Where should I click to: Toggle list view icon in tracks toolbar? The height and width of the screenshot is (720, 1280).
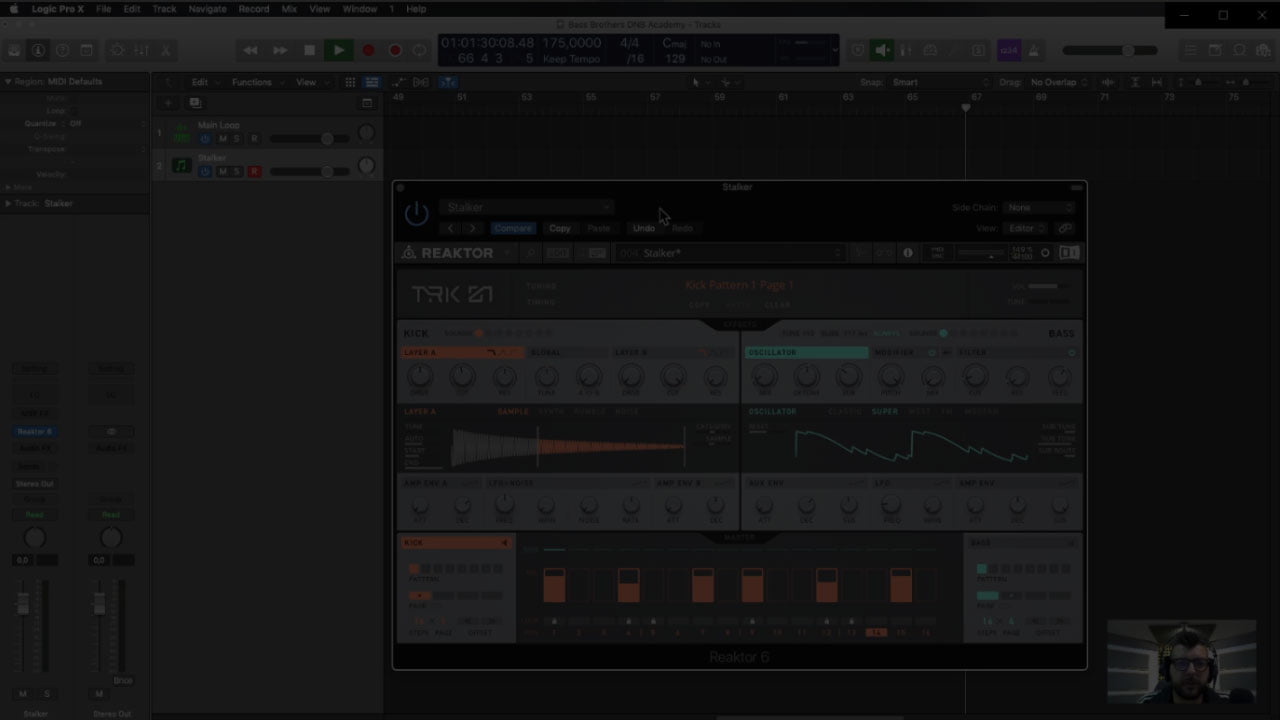click(x=372, y=82)
